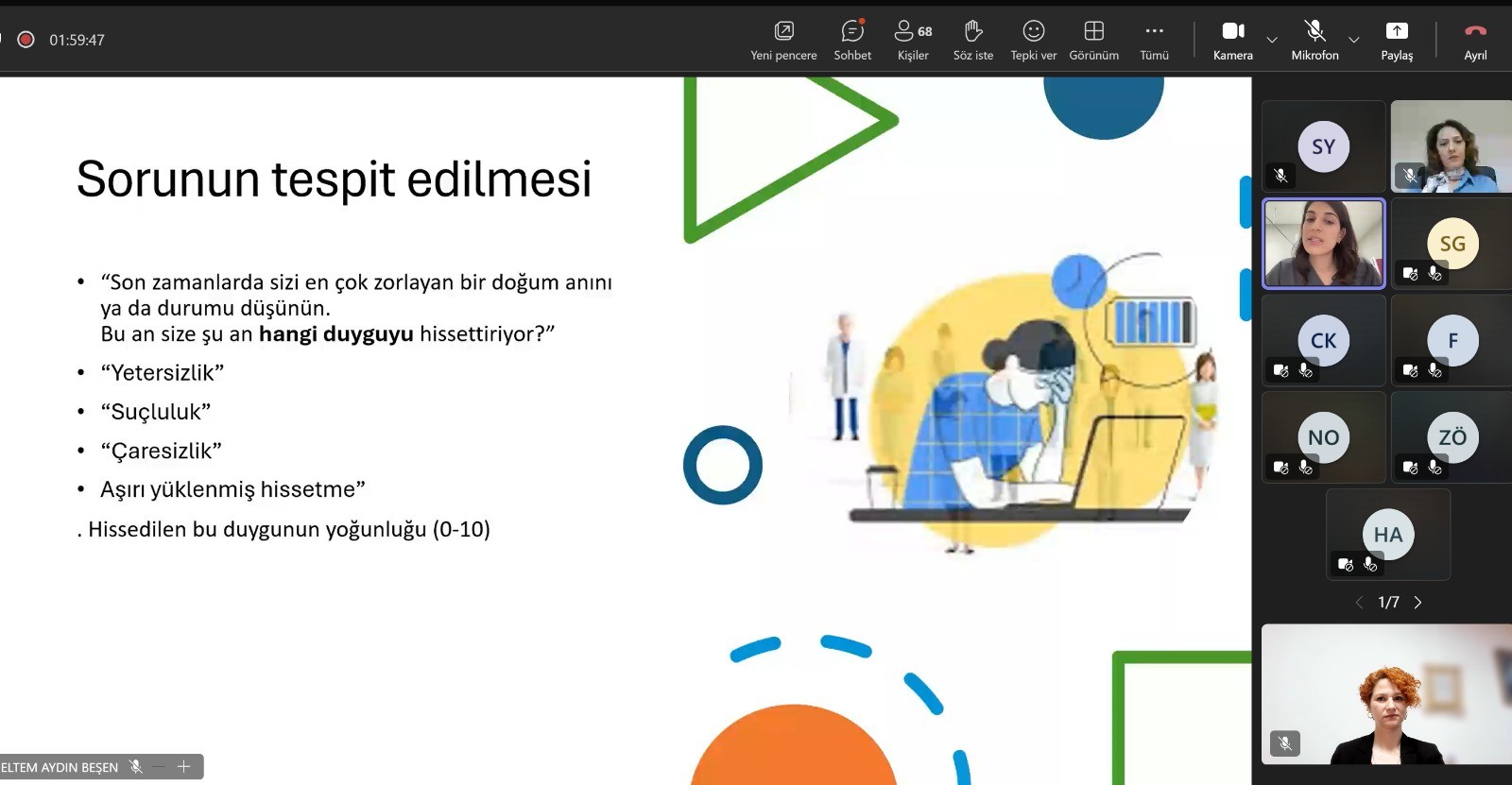This screenshot has width=1512, height=785.
Task: Select the SY participant tile
Action: 1323,146
